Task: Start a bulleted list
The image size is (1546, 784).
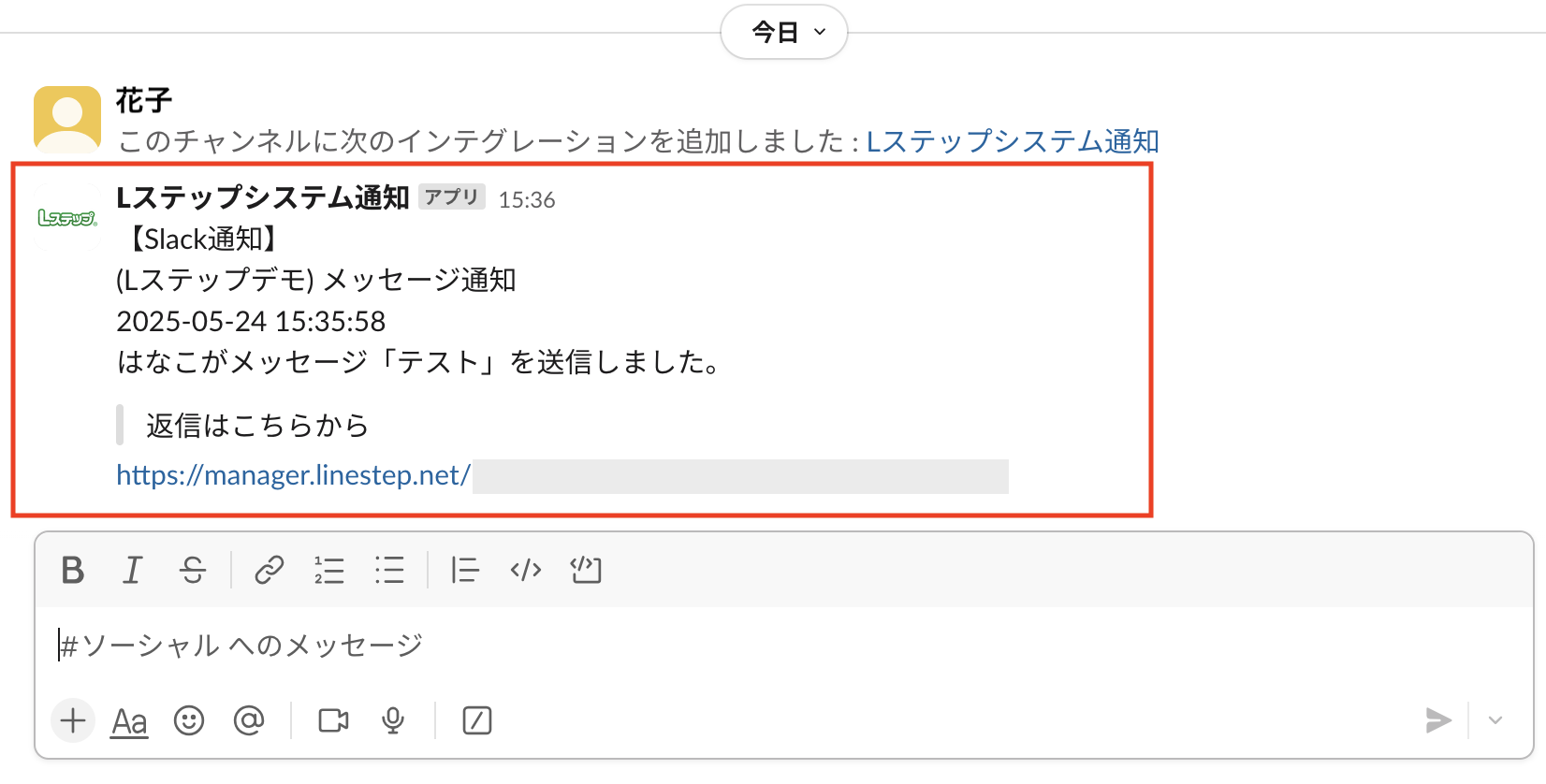Action: pos(389,570)
